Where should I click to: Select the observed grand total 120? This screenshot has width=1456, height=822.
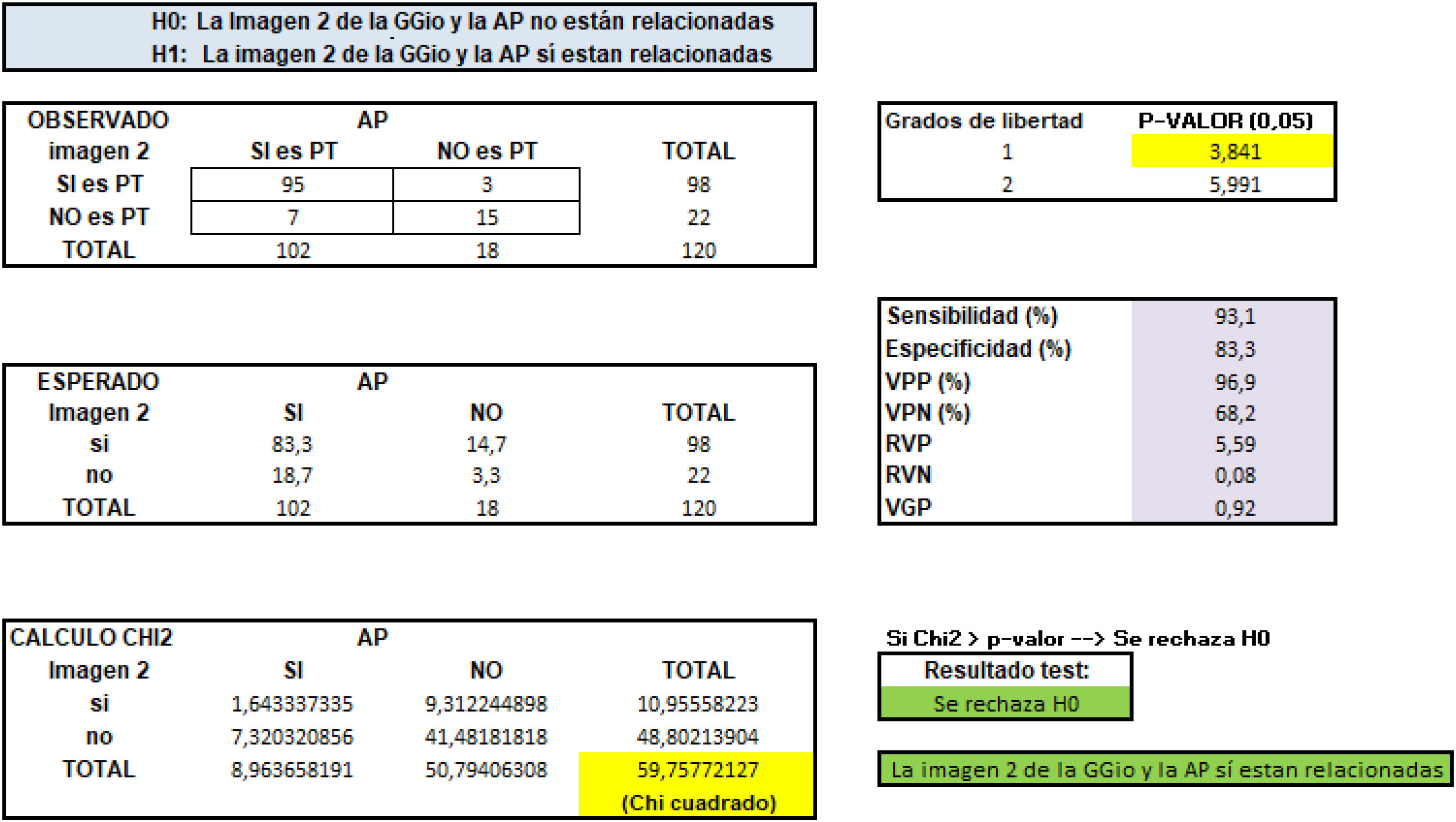[698, 250]
